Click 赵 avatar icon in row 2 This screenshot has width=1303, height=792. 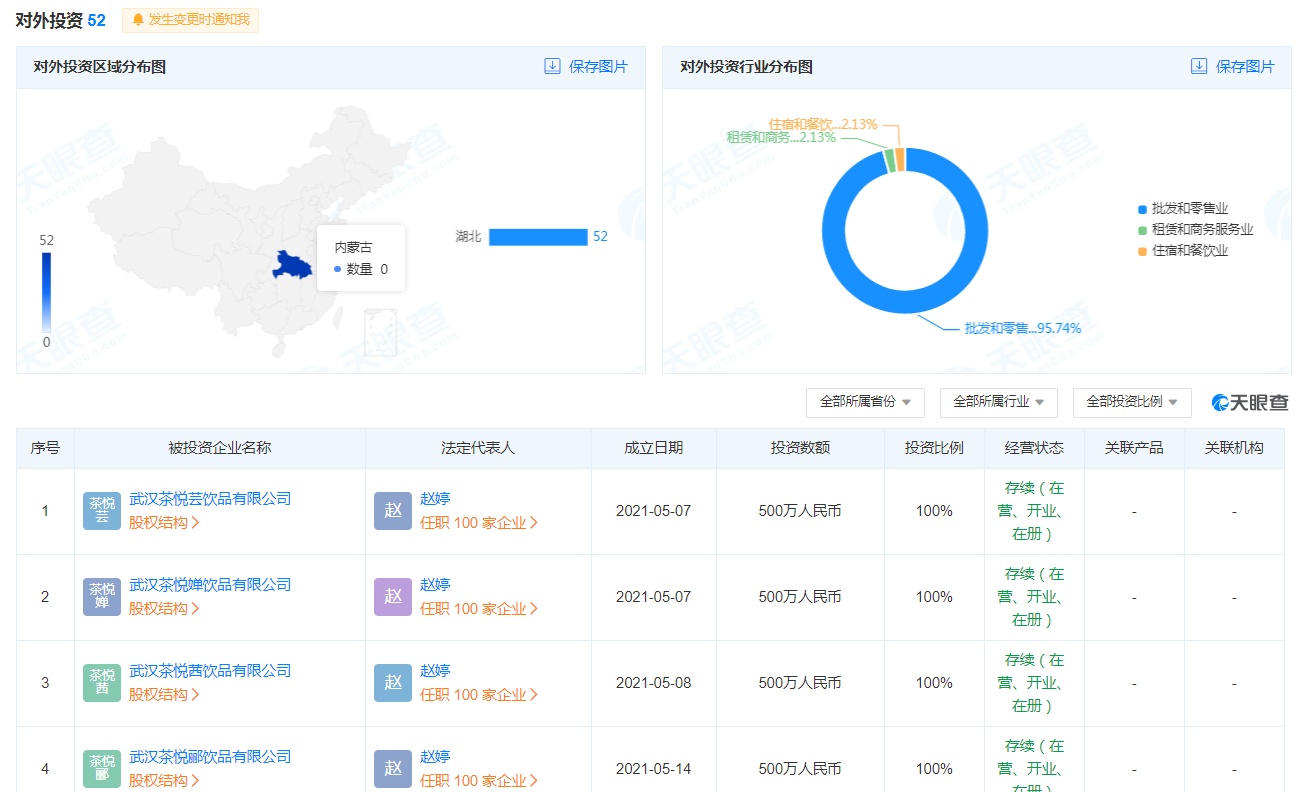[x=393, y=597]
